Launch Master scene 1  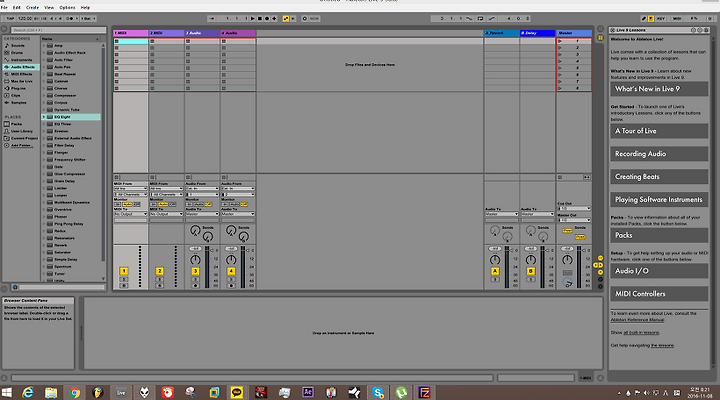[x=560, y=41]
